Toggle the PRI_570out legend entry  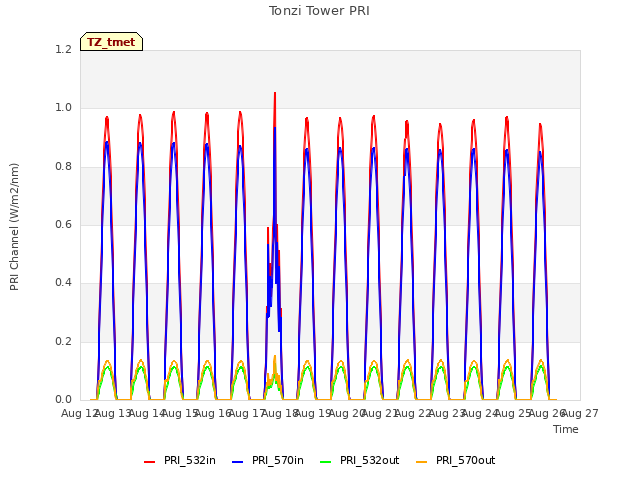[x=456, y=460]
